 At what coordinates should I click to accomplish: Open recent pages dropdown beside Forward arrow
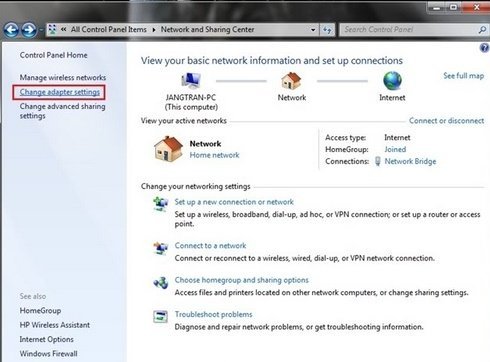click(41, 30)
